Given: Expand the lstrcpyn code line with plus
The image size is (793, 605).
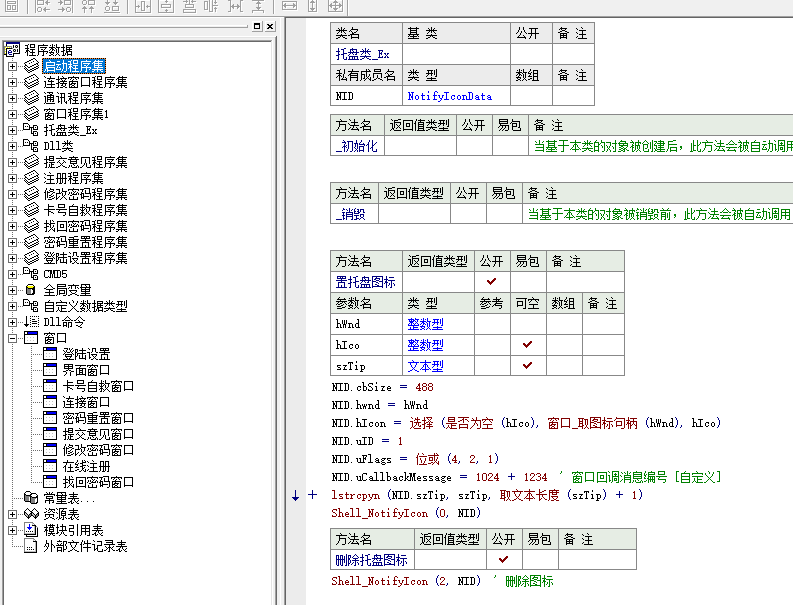Looking at the screenshot, I should pyautogui.click(x=313, y=495).
